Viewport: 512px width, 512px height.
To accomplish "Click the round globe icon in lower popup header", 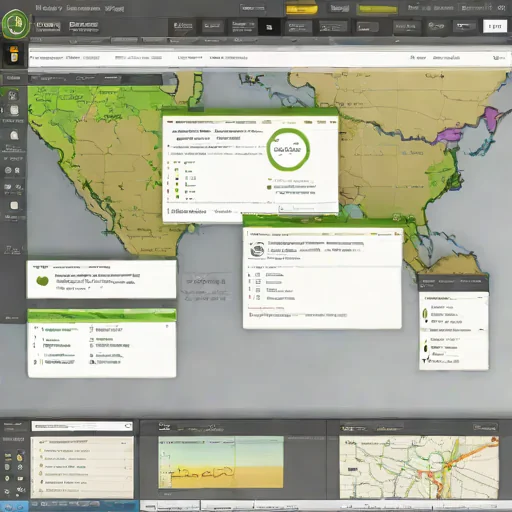I will coord(257,249).
